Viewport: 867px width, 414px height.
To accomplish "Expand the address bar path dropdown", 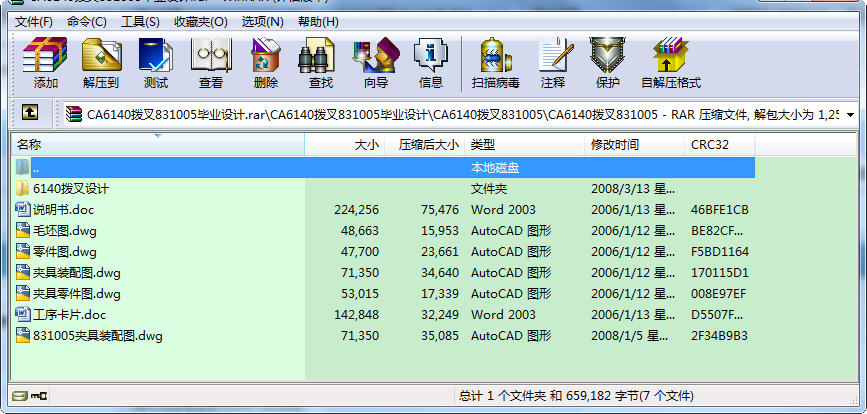I will [x=850, y=115].
